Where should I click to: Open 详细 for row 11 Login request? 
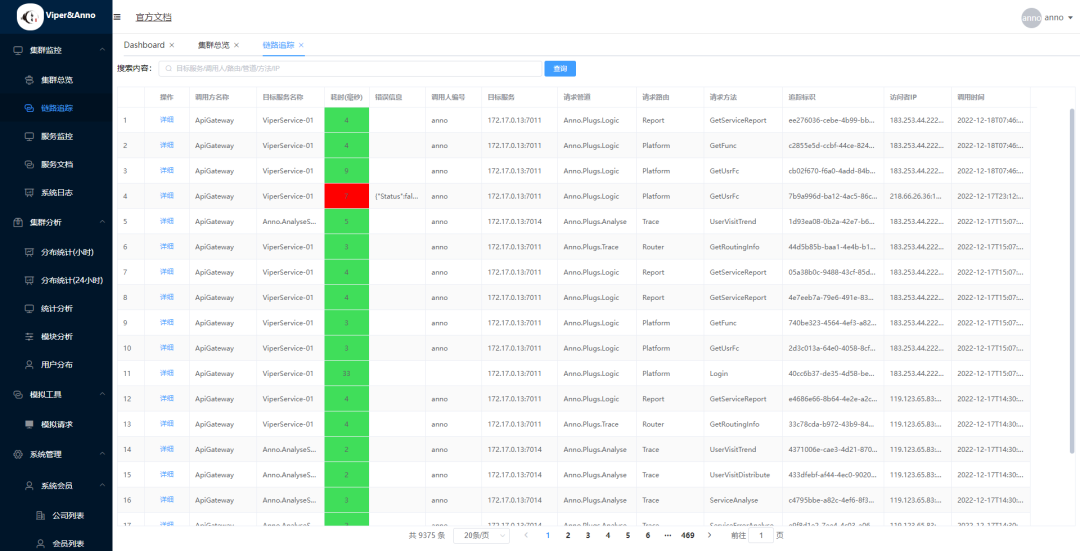point(167,373)
